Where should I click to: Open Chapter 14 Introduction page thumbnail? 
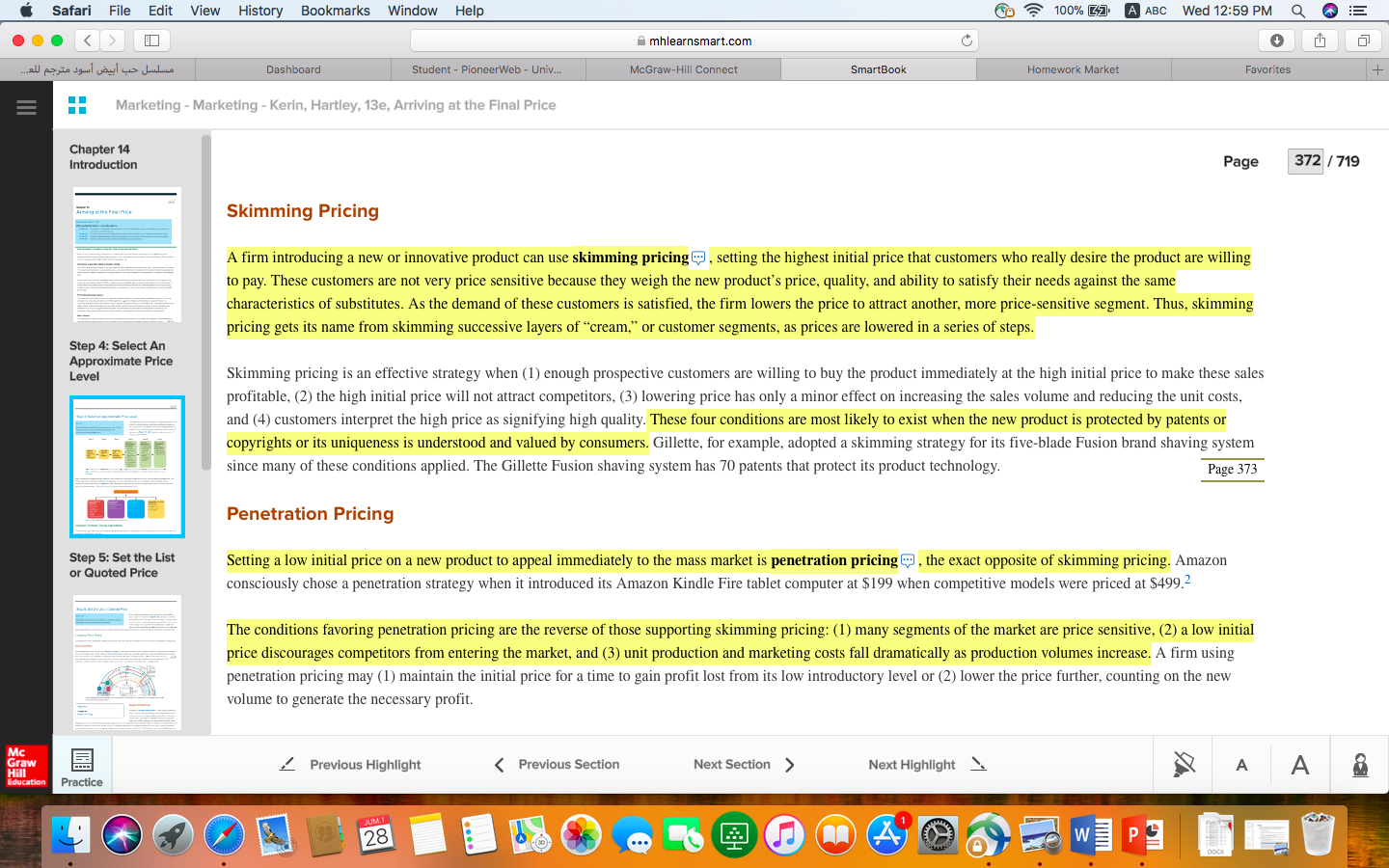click(126, 255)
